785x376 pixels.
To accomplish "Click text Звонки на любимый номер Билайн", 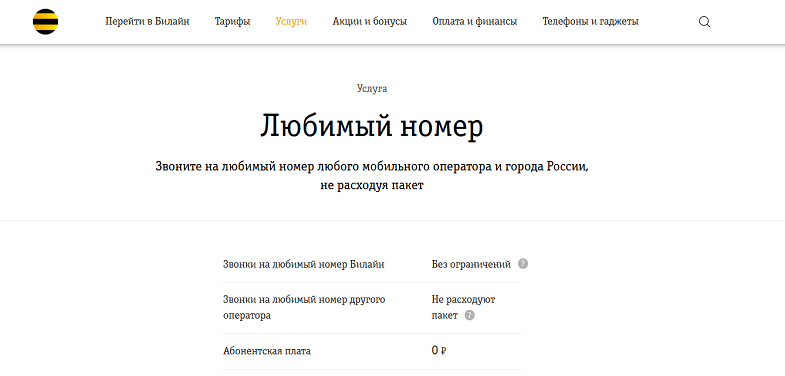I will (303, 264).
